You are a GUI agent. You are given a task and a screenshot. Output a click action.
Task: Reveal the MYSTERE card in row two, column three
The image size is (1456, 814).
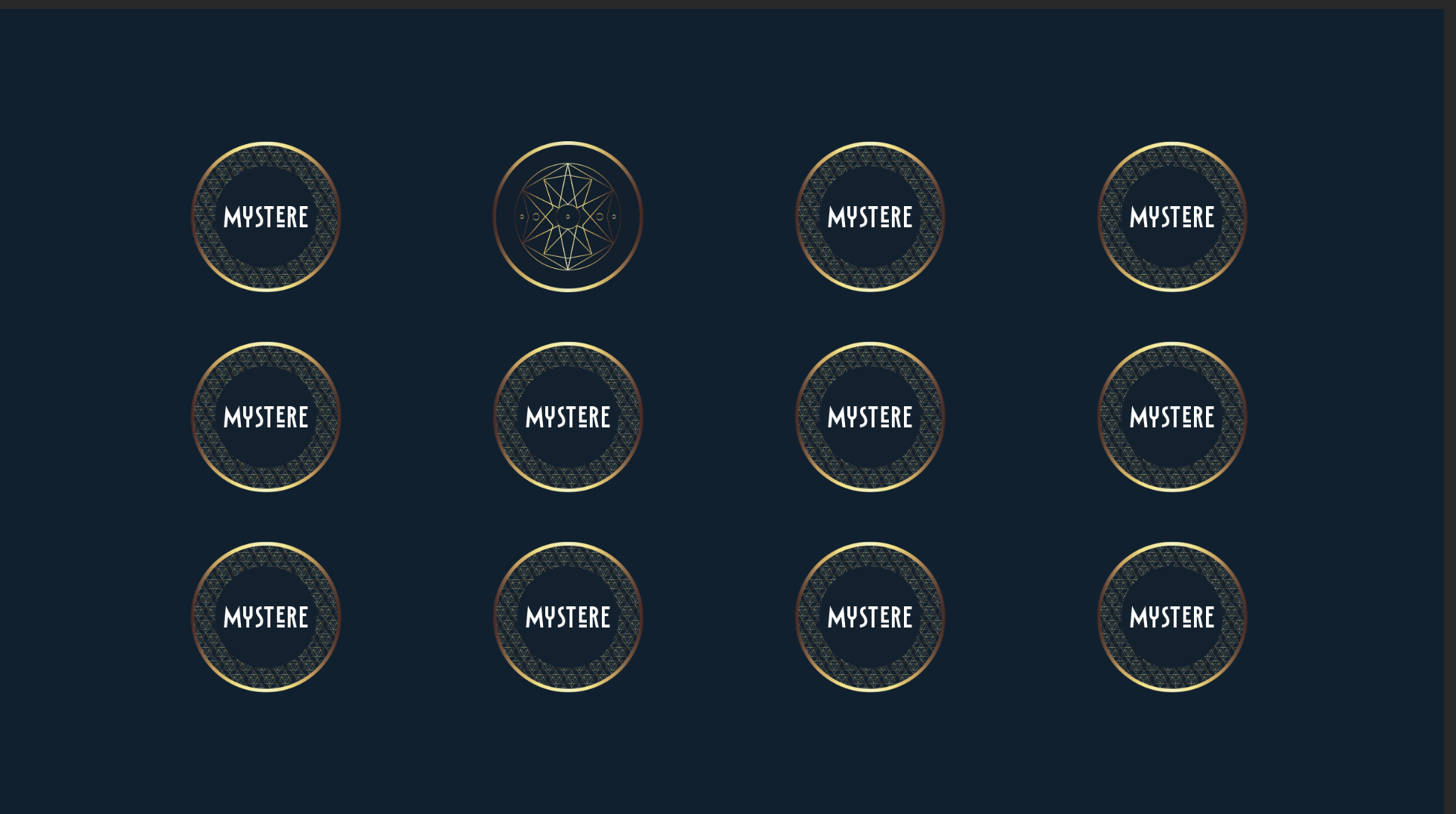click(x=870, y=417)
